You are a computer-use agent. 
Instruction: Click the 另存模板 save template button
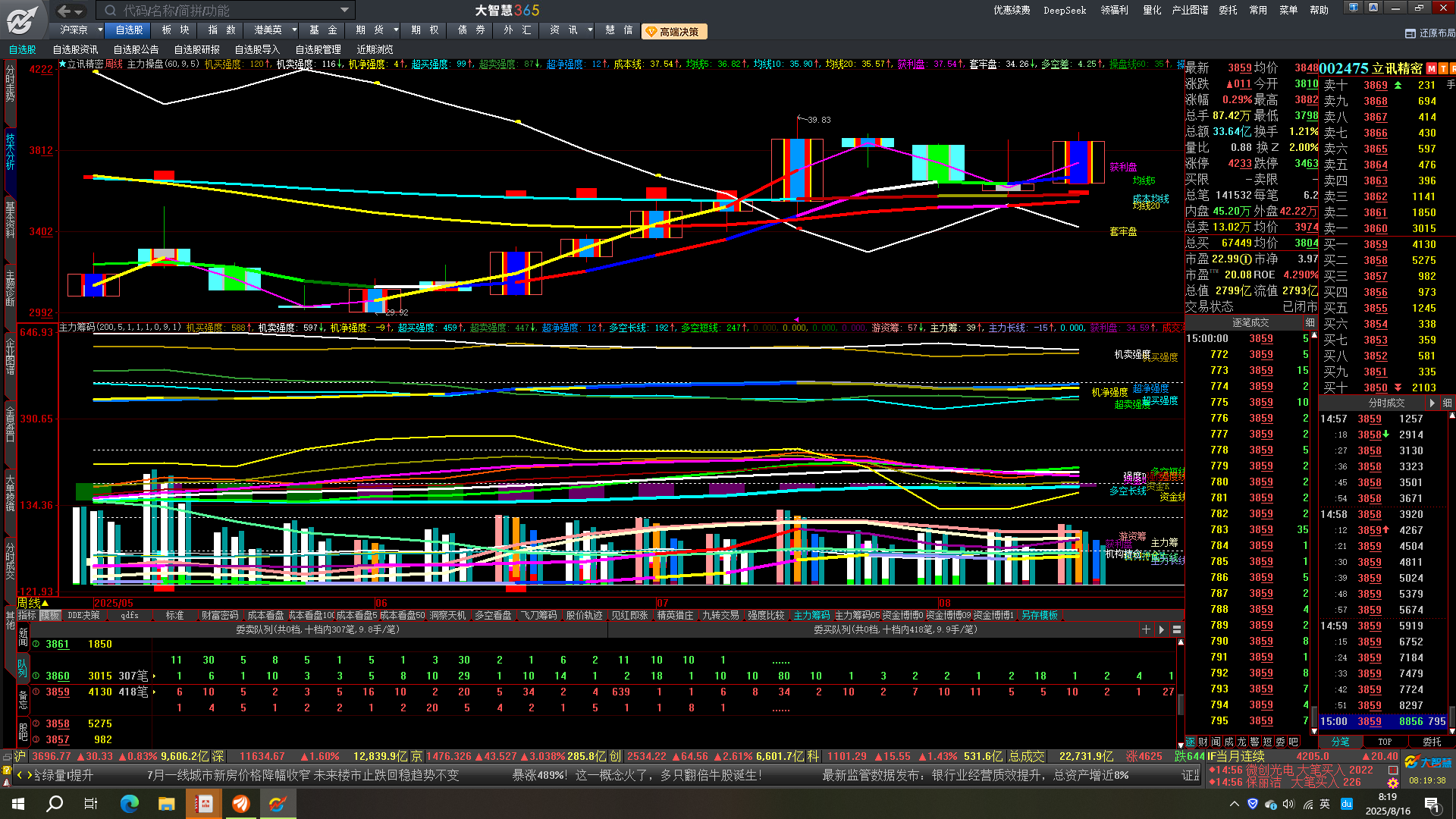1039,616
